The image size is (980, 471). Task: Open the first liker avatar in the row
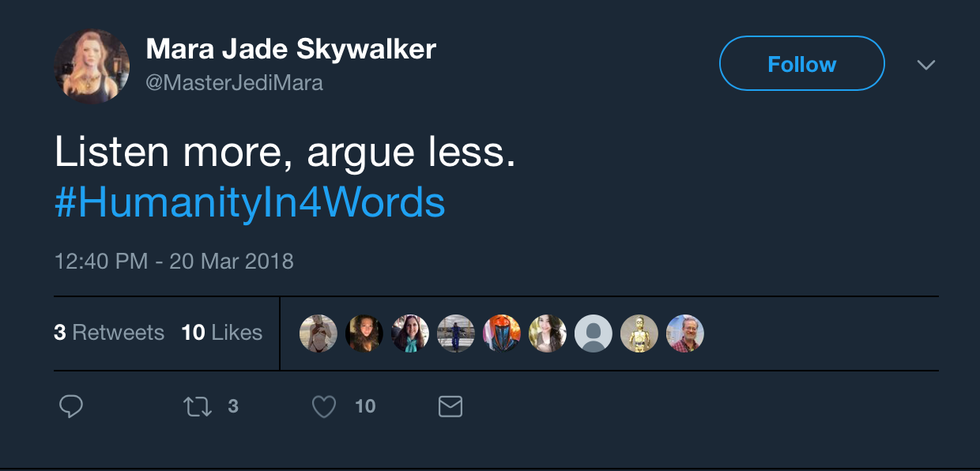pyautogui.click(x=318, y=333)
